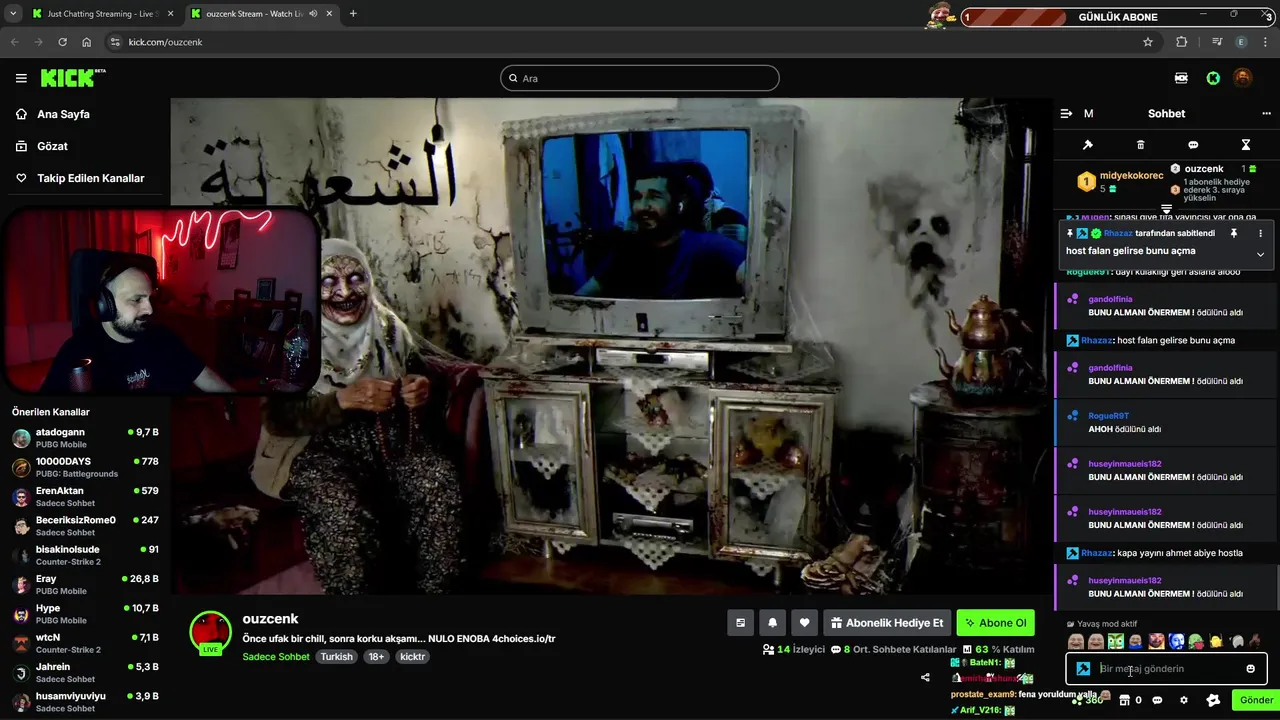Open atadogann recommended channel
The height and width of the screenshot is (720, 1280).
[x=85, y=438]
